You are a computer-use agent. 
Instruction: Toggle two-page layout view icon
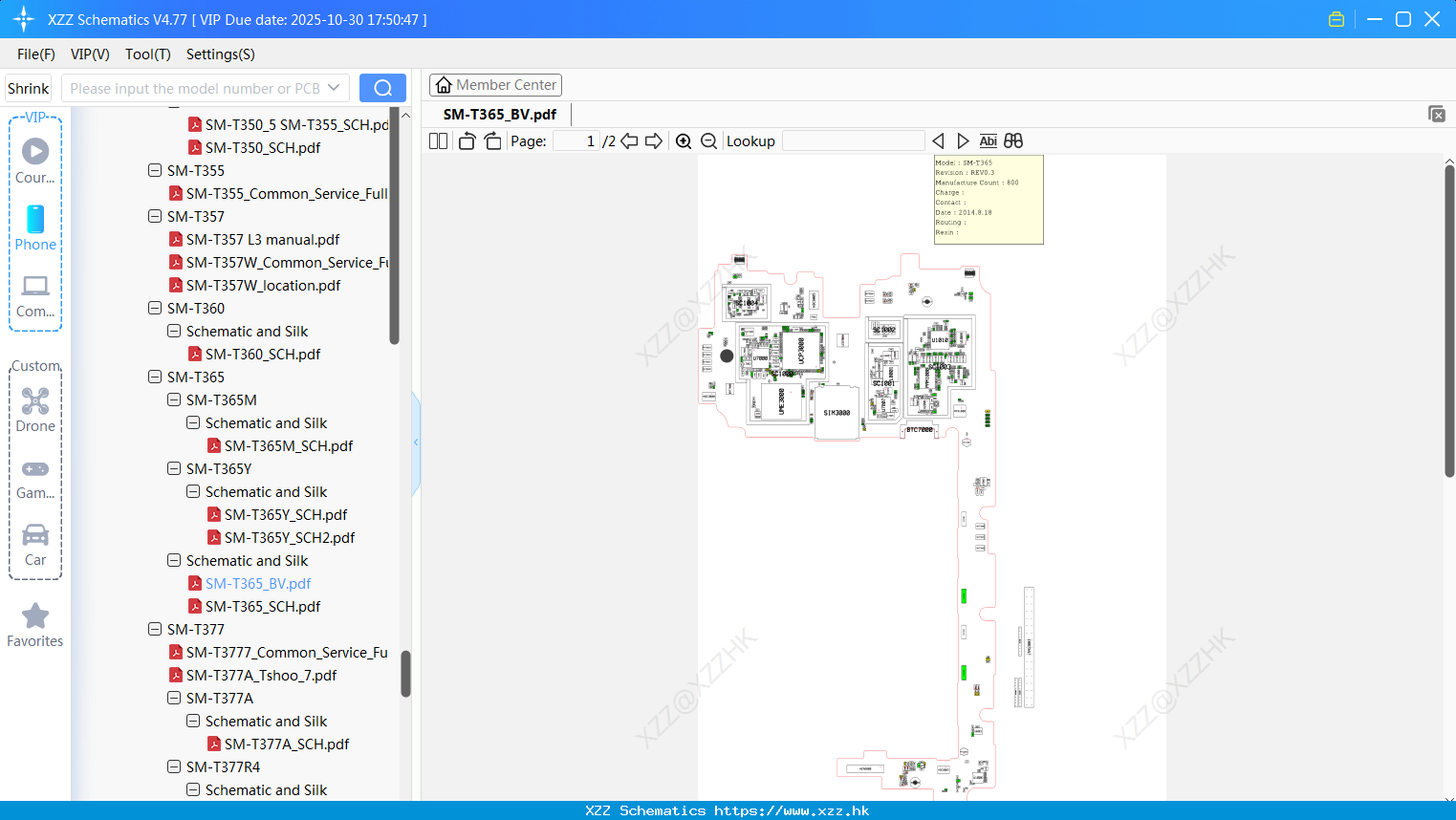[x=438, y=140]
